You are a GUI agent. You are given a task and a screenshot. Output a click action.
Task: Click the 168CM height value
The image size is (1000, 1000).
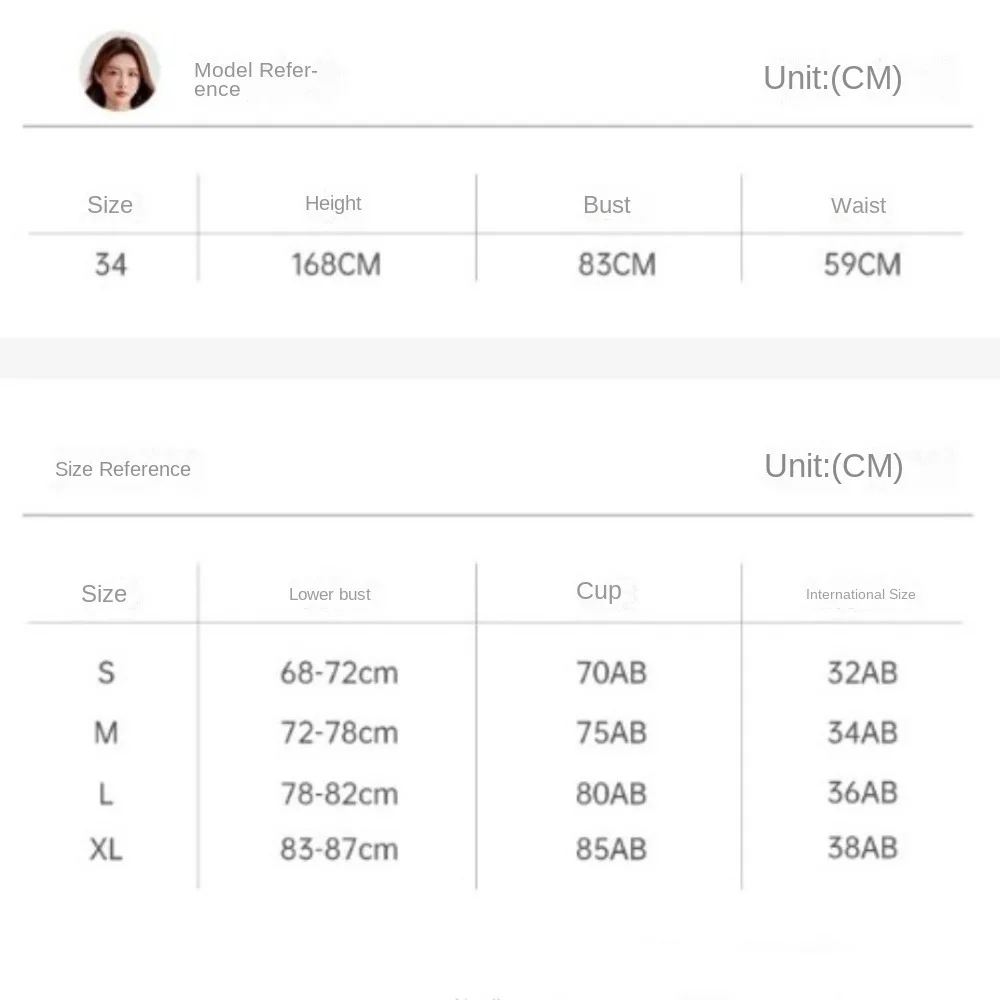click(x=336, y=265)
